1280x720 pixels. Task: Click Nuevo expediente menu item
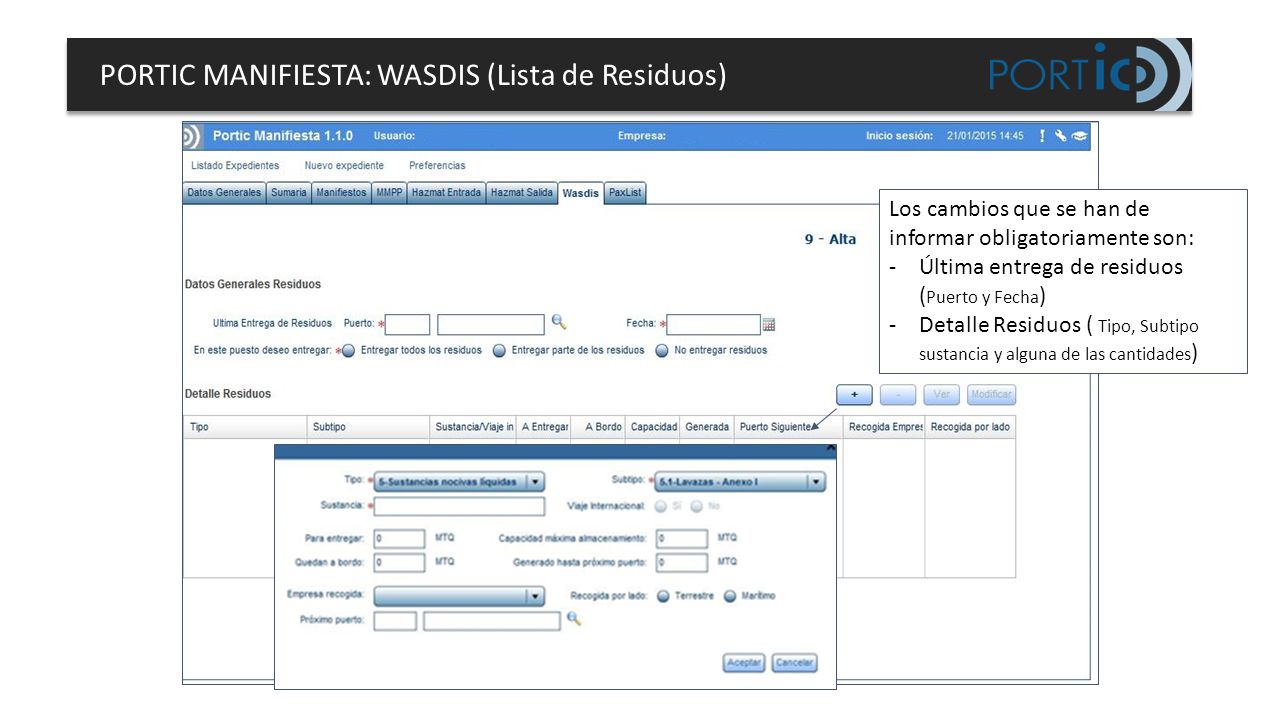(x=344, y=166)
